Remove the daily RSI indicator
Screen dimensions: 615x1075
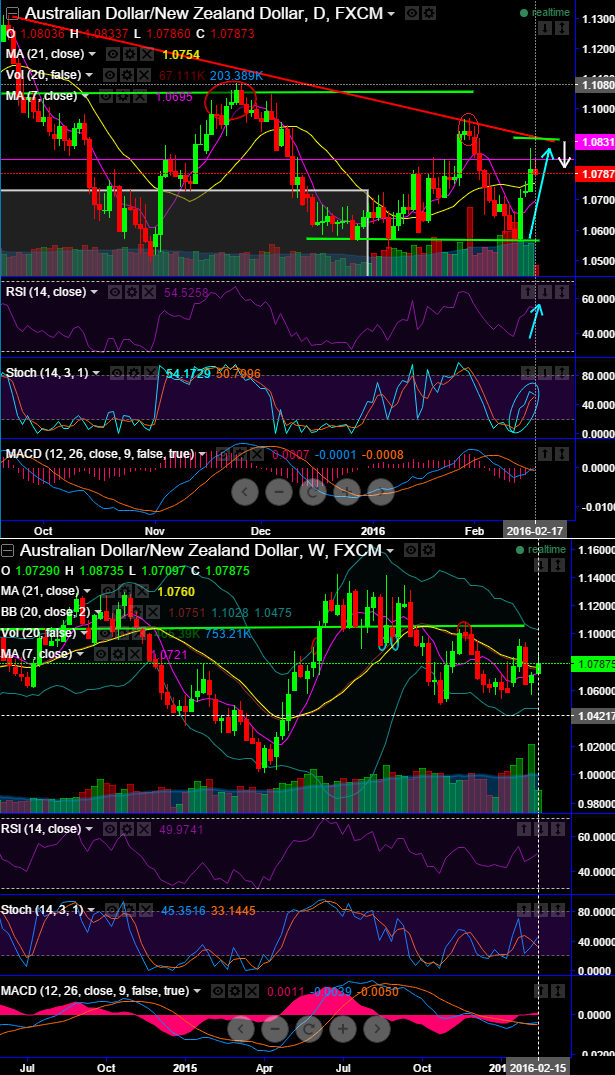(148, 292)
